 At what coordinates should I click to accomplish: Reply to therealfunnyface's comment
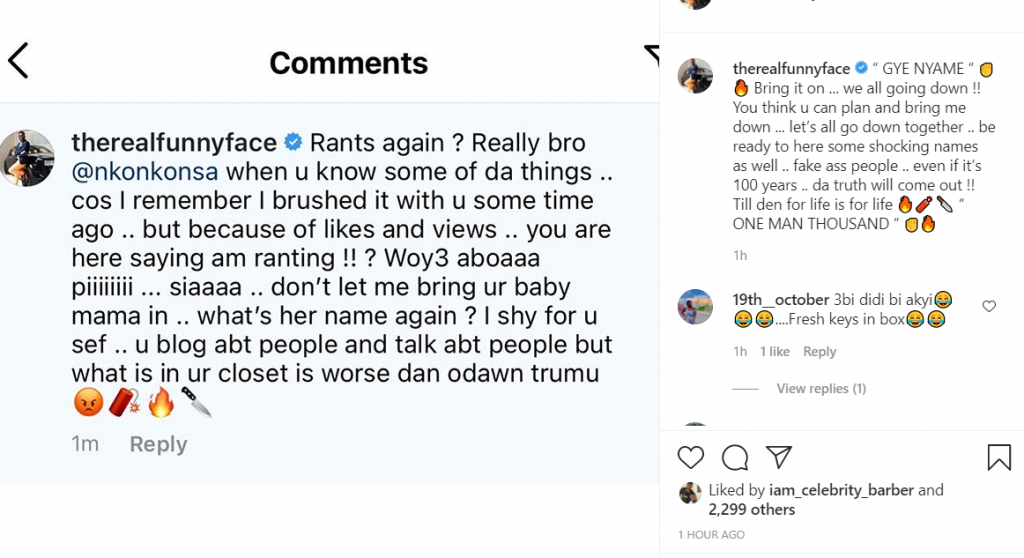pos(158,444)
